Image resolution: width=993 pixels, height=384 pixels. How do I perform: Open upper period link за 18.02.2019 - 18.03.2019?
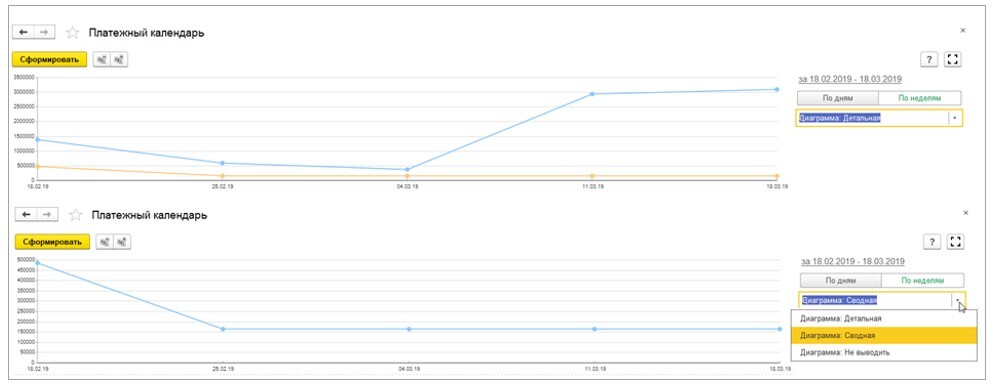[x=850, y=79]
